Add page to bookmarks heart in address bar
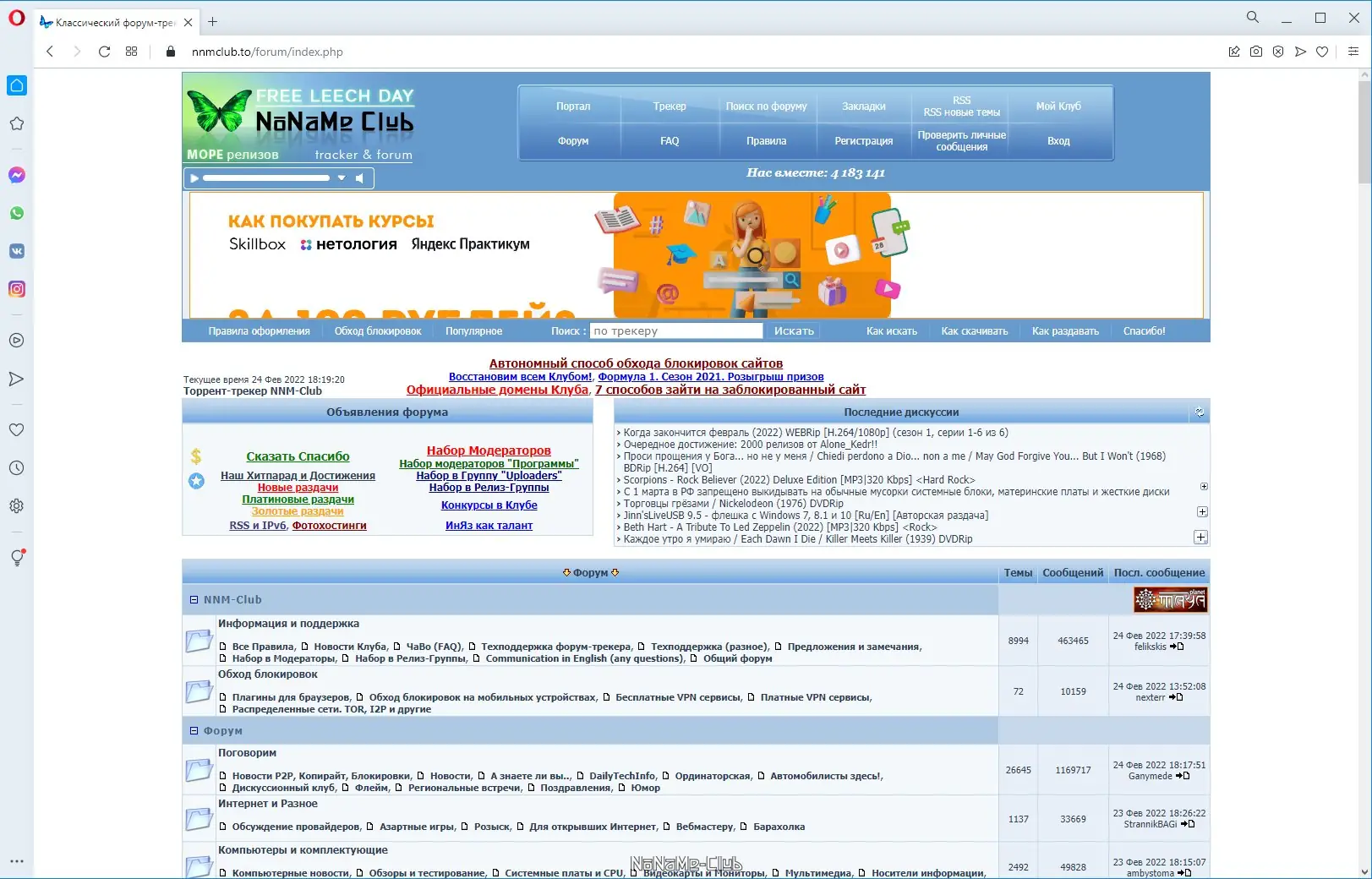 tap(1322, 52)
